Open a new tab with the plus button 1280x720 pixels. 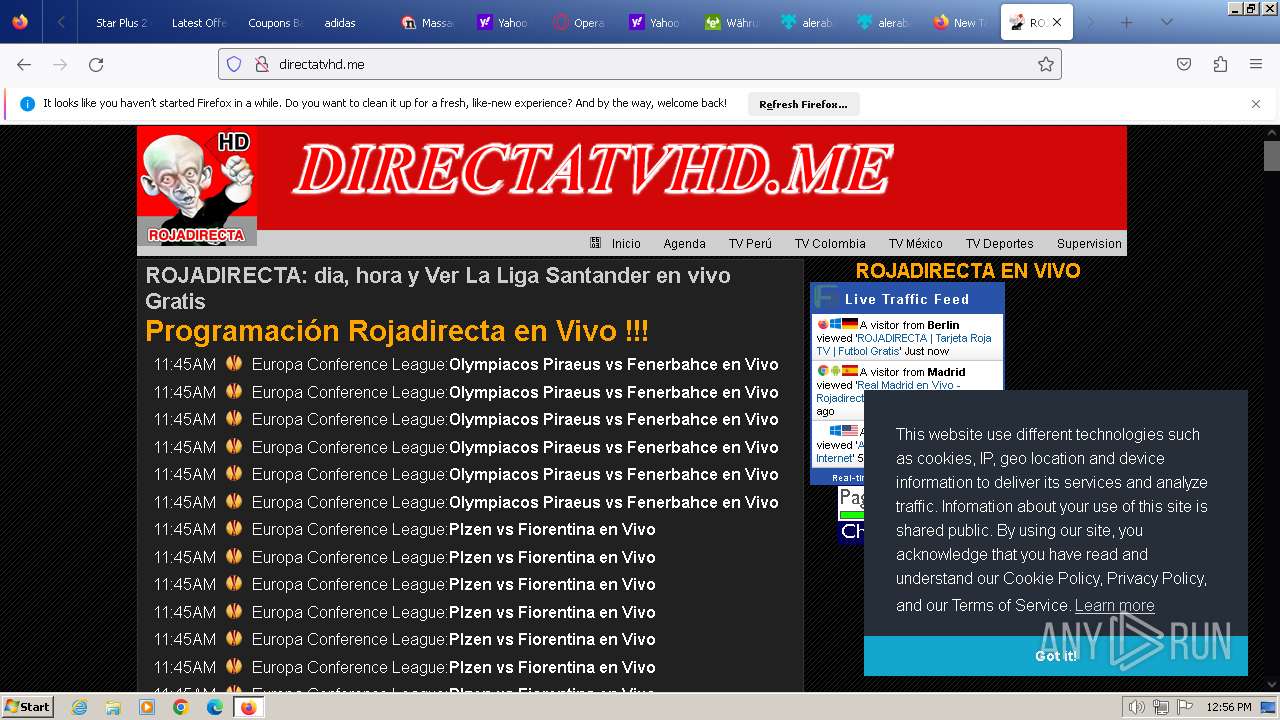[x=1127, y=22]
